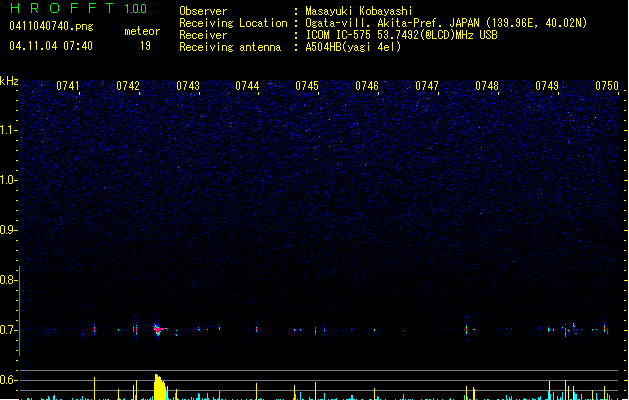
Task: Click the 0746 time marker
Action: [367, 86]
